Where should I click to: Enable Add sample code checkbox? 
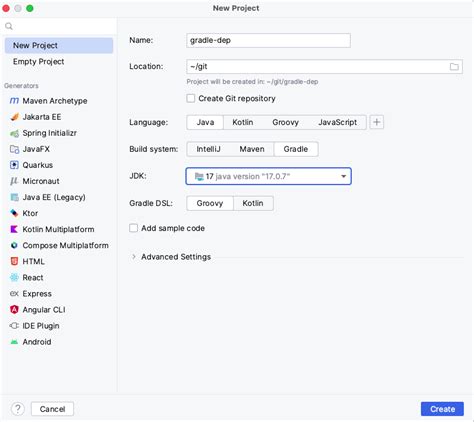pos(134,228)
